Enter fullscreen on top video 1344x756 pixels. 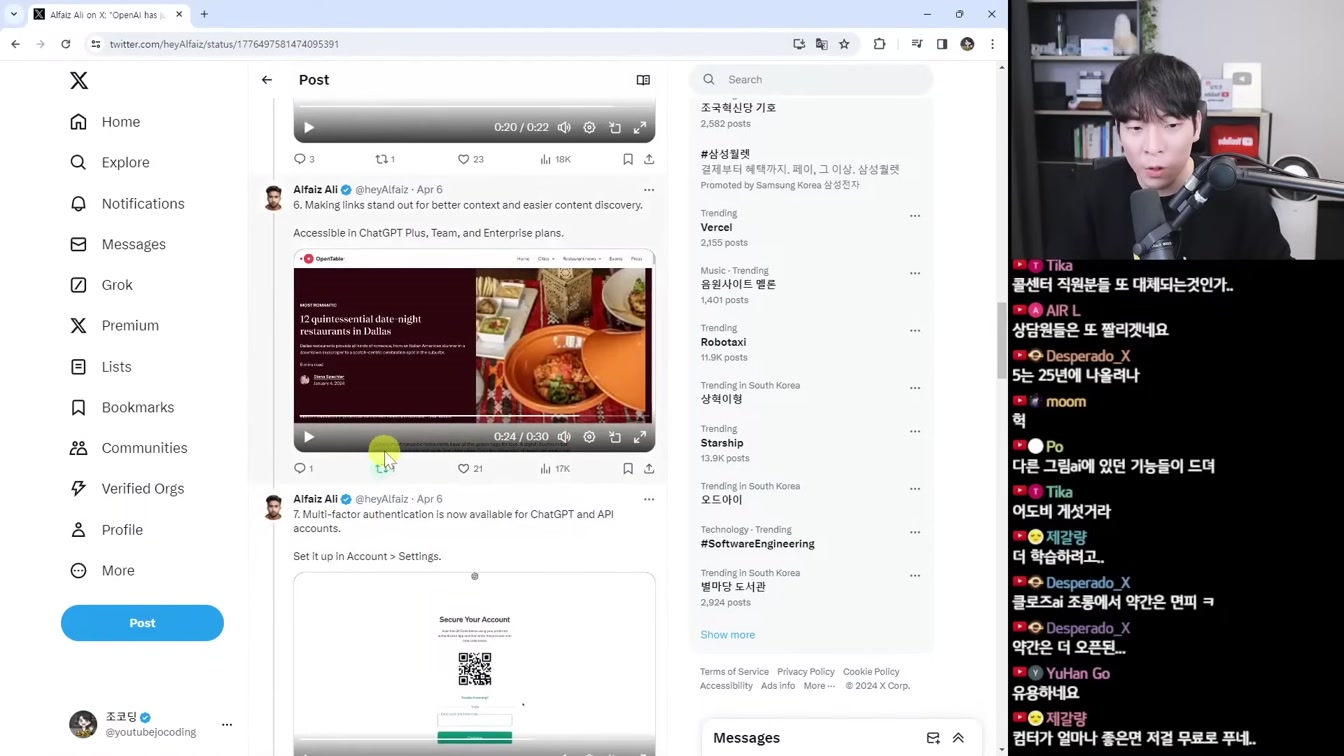click(x=640, y=128)
